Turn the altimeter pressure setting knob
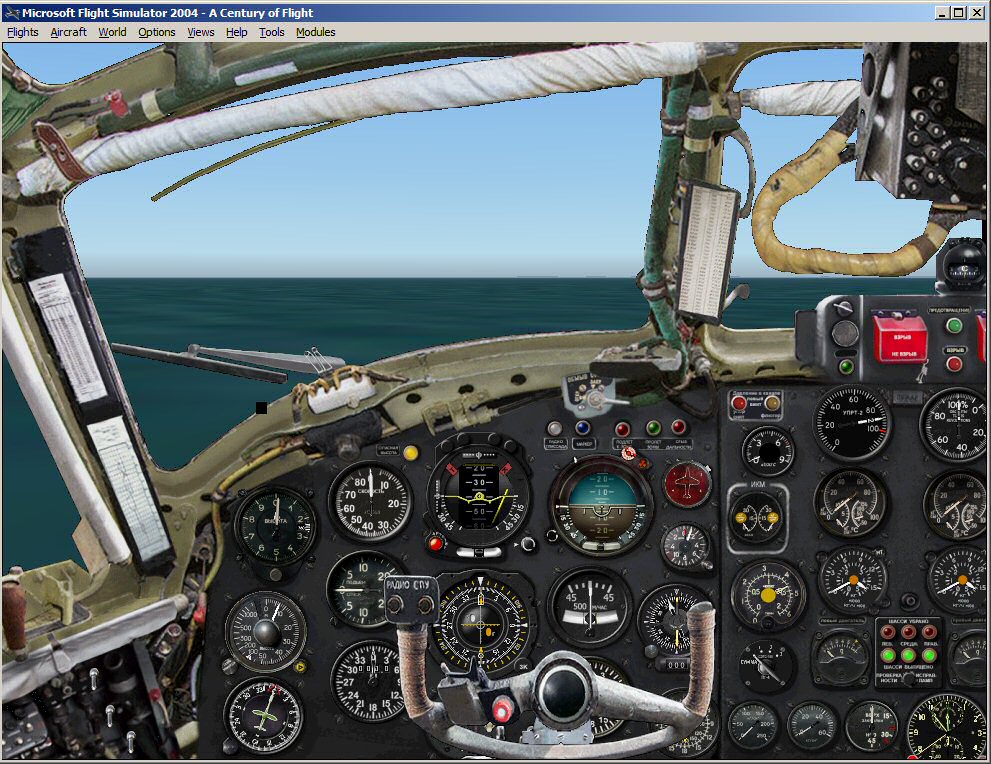The image size is (991, 764). (x=276, y=574)
